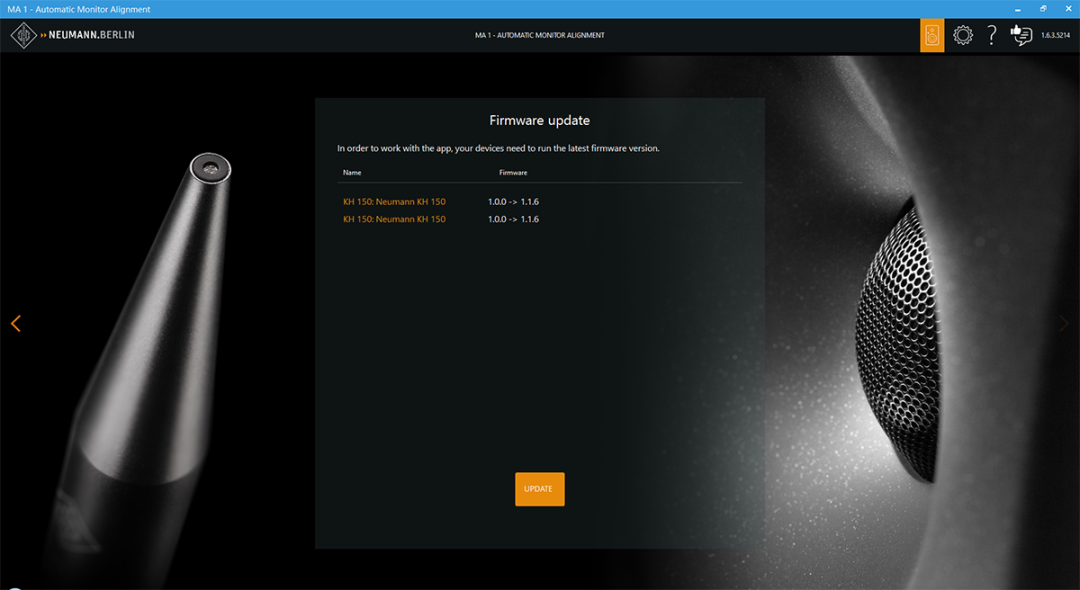
Task: Click the NEUMANN.BERLIN wordmark
Action: (x=91, y=35)
